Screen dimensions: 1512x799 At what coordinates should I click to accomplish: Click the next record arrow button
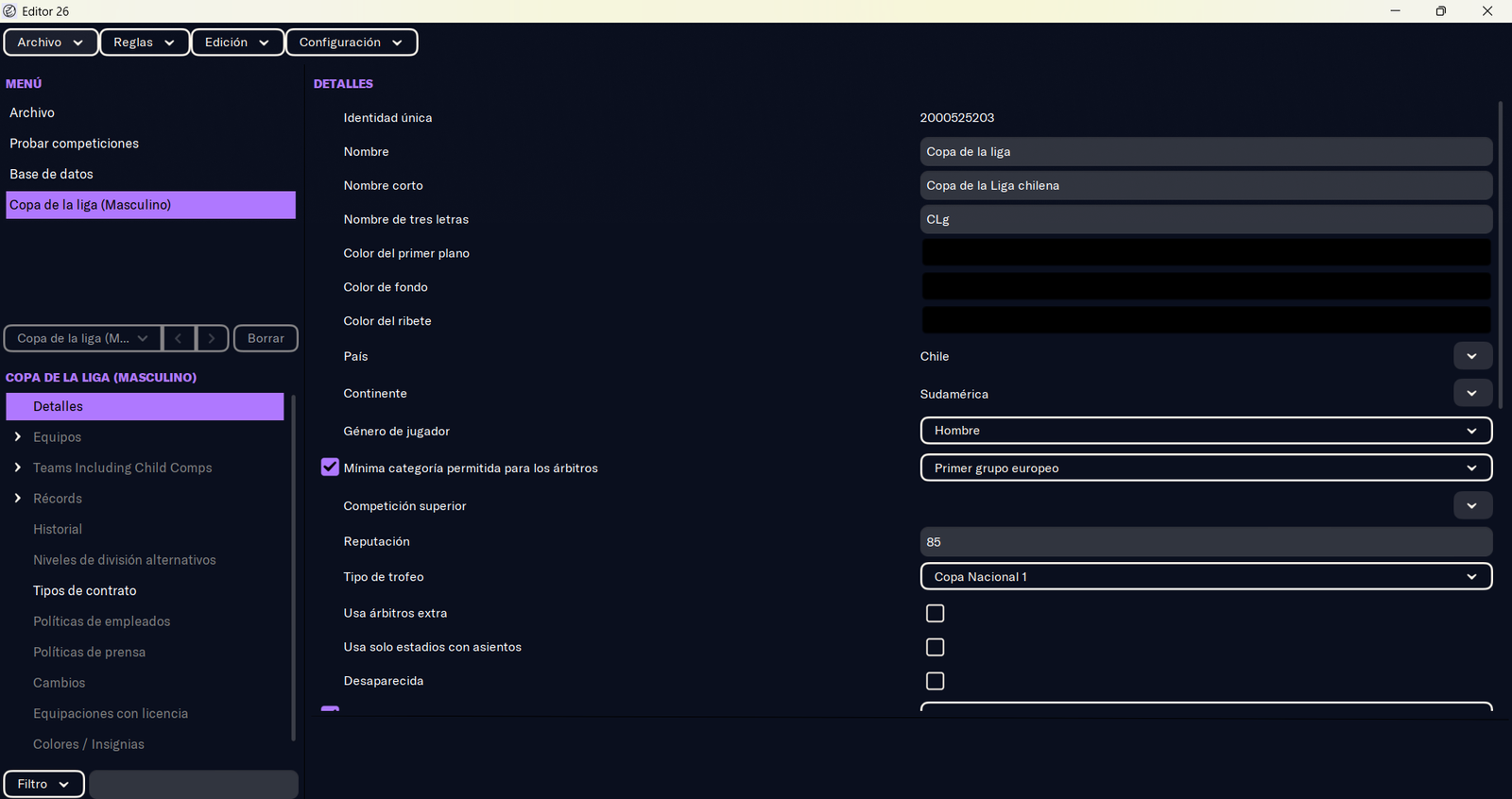click(x=212, y=338)
